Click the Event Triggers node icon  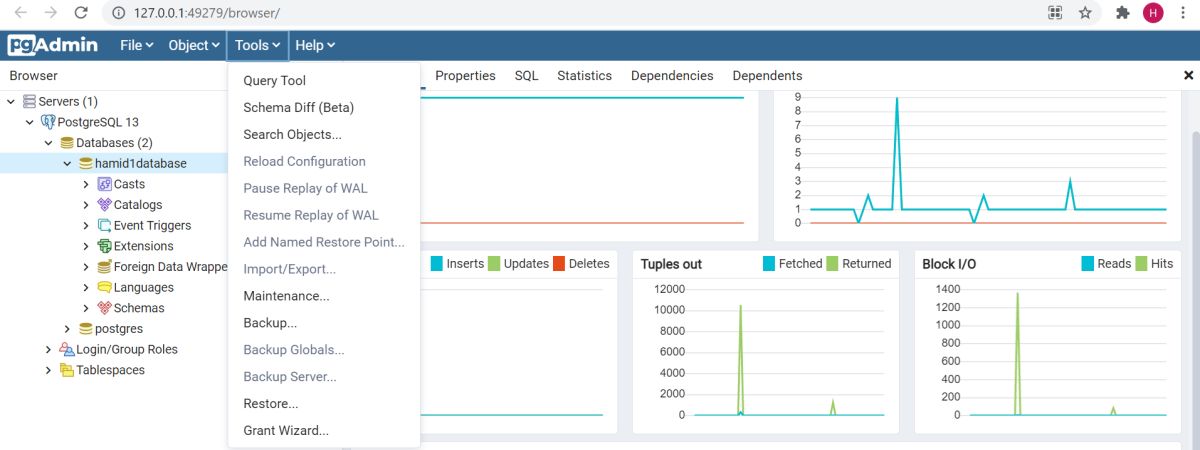point(104,225)
